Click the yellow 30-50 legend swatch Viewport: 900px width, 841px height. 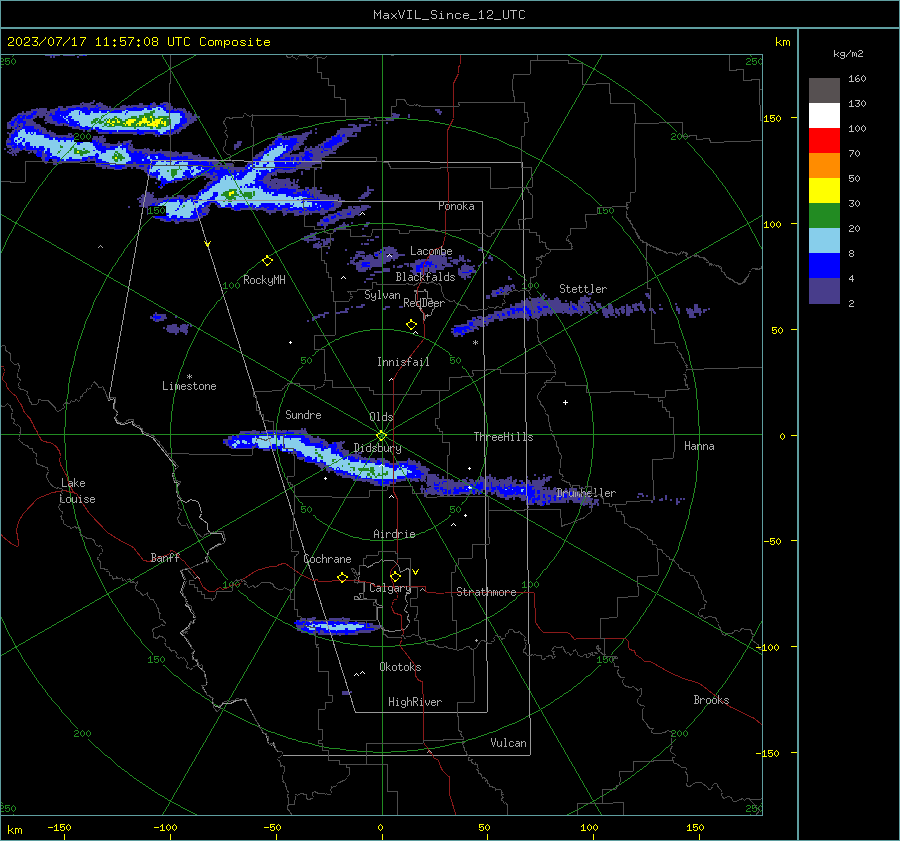pyautogui.click(x=824, y=191)
